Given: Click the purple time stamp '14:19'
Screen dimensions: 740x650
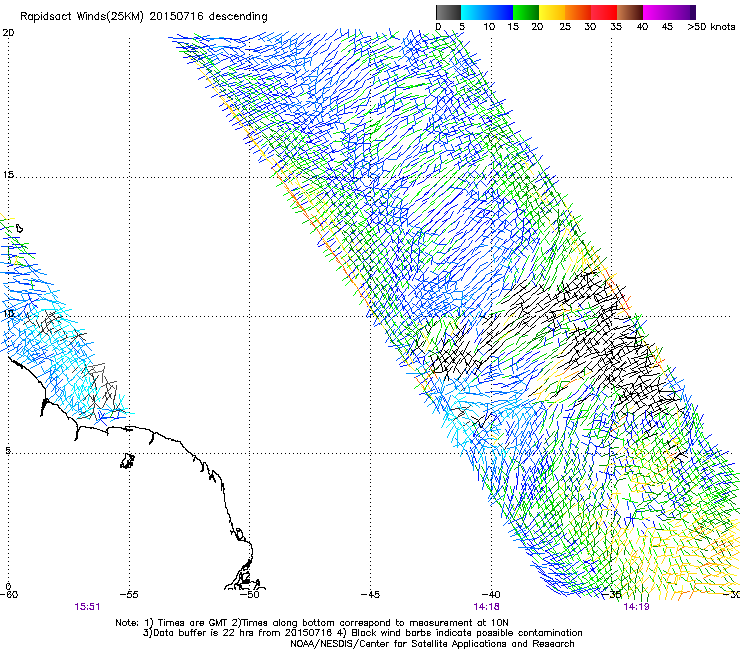Looking at the screenshot, I should point(637,607).
